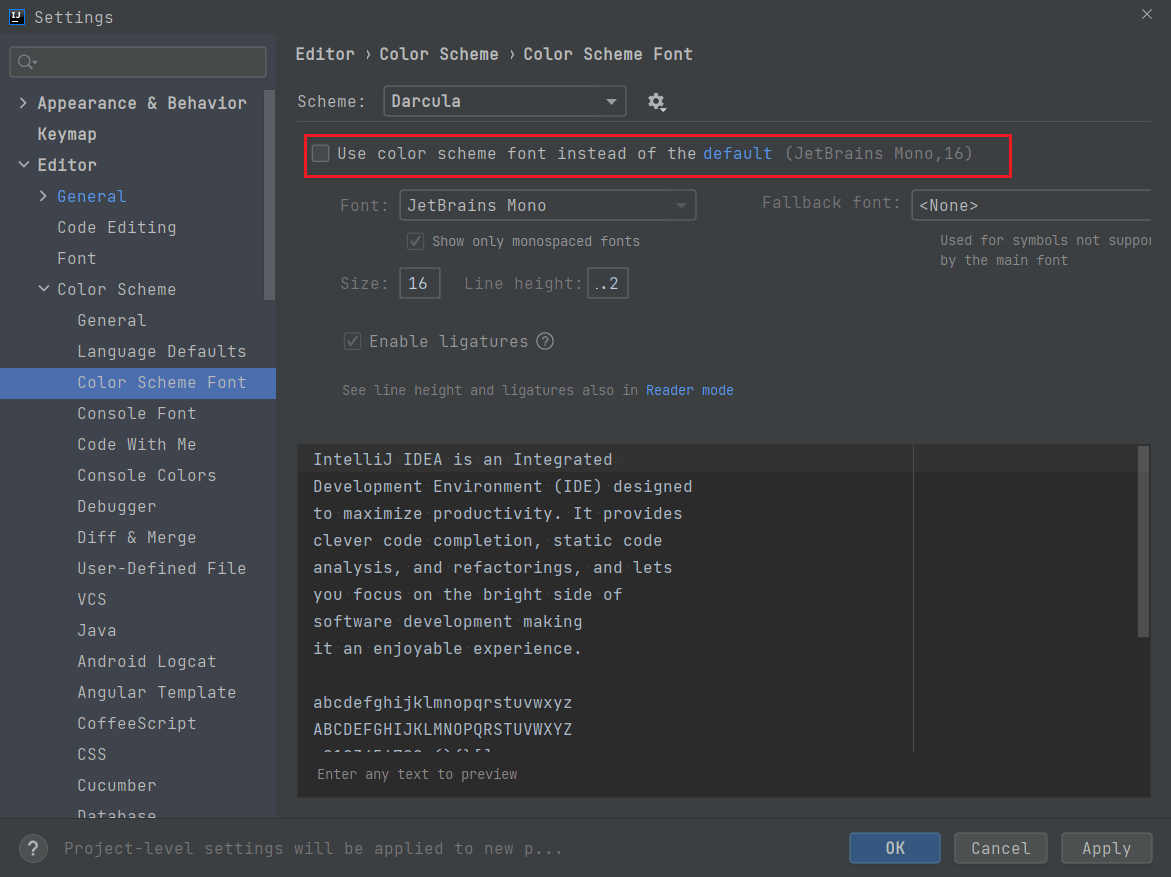Click the scheme gear actions icon

pos(656,102)
